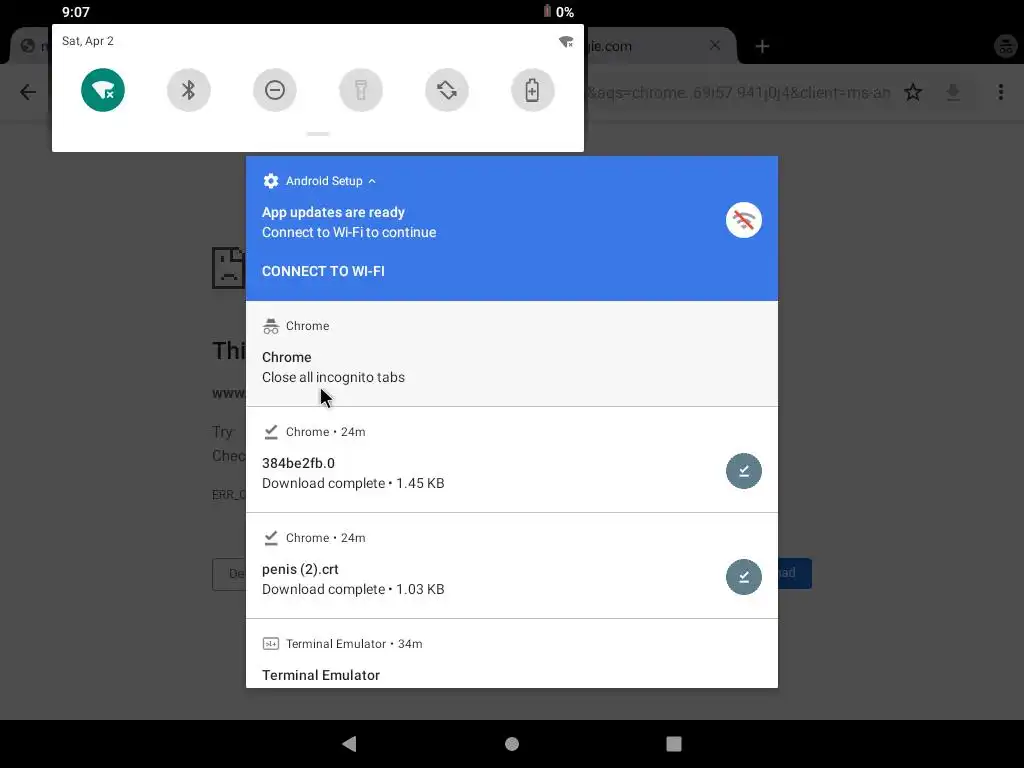Toggle battery saver quick setting
The image size is (1024, 768).
coord(533,90)
